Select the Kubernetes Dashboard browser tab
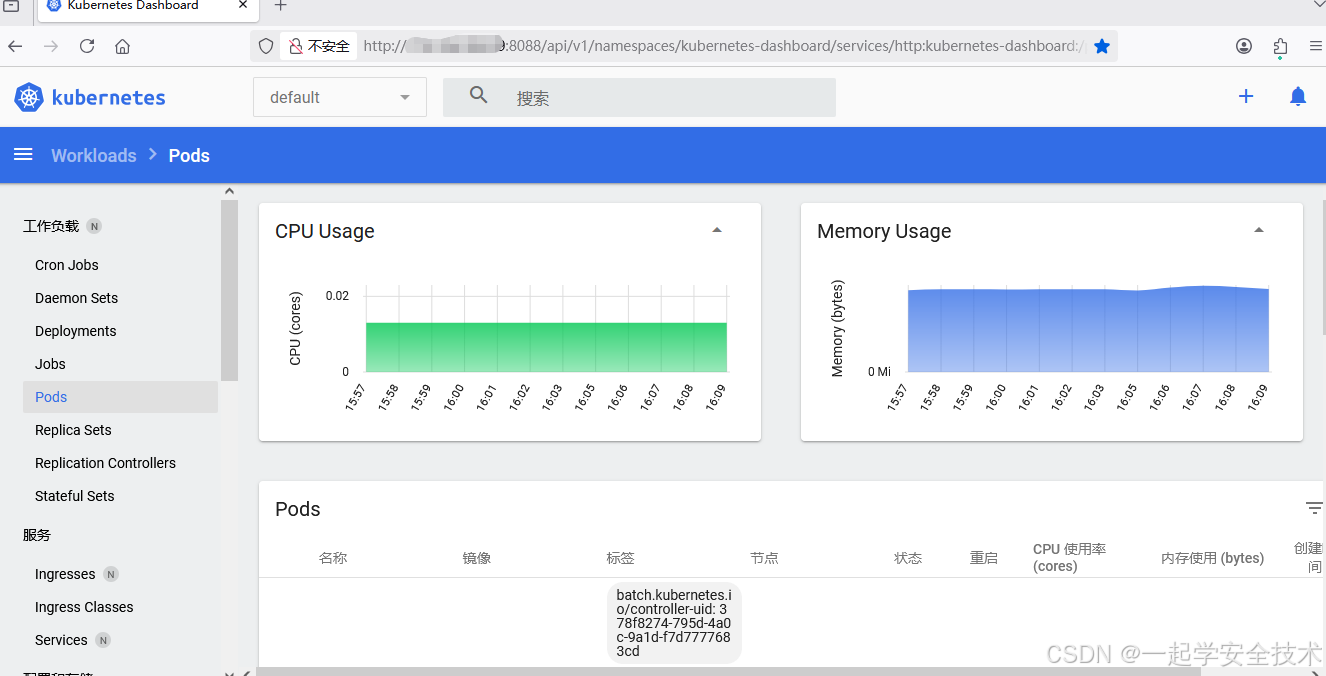 pyautogui.click(x=146, y=6)
